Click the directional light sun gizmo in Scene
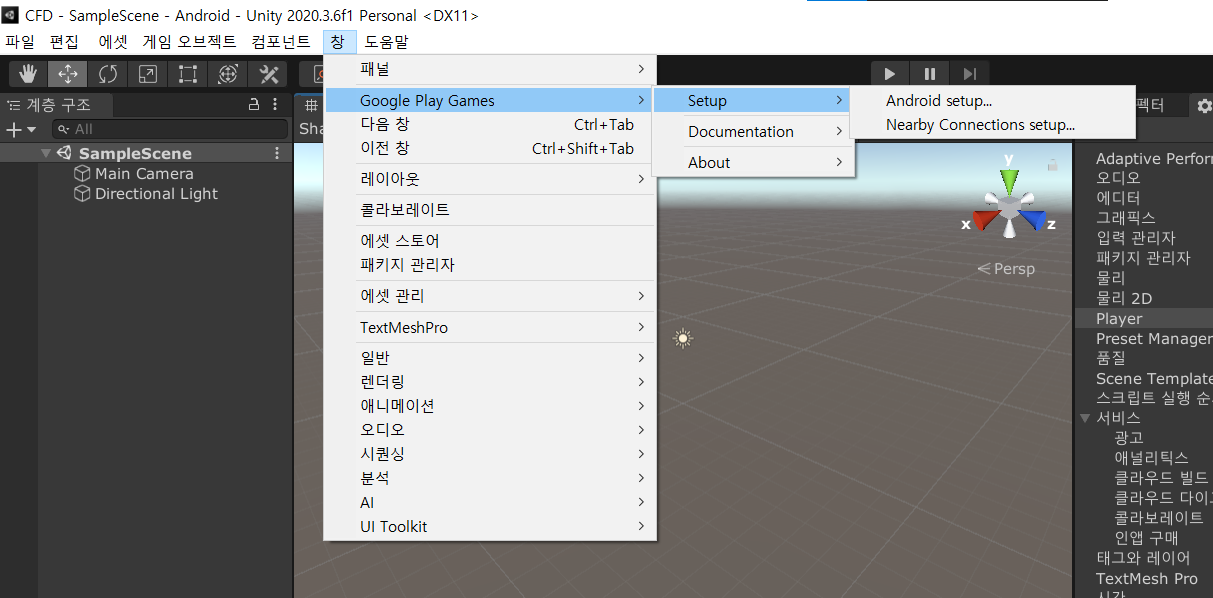Viewport: 1213px width, 598px height. coord(683,339)
